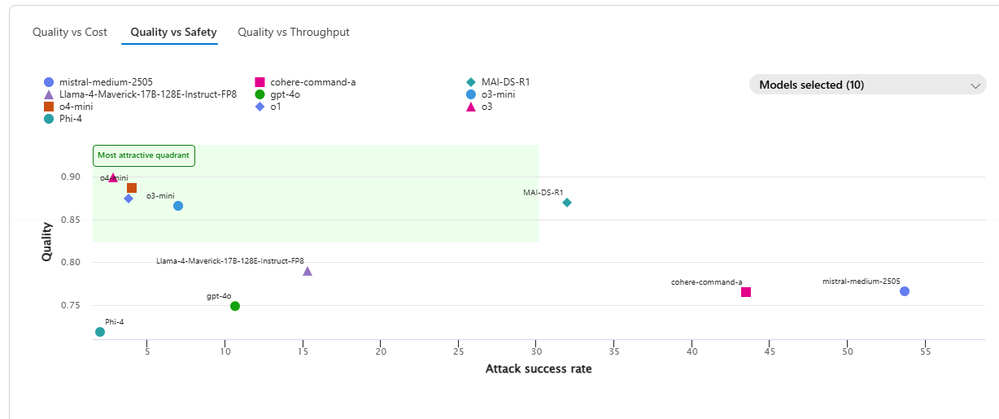Select the Quality vs Throughput tab
999x419 pixels.
point(294,32)
